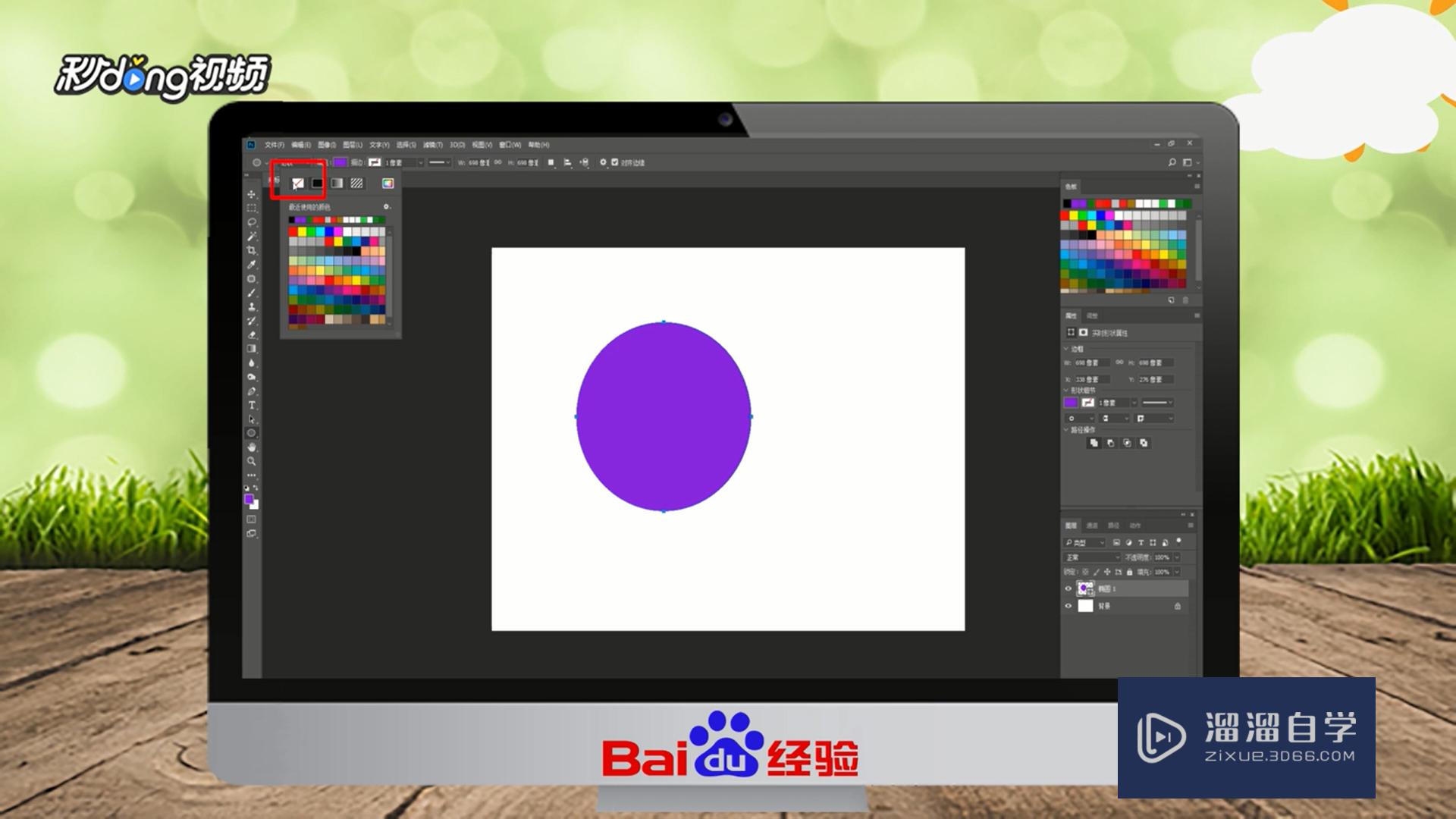Collapse the Bounding Box section in Properties

[x=1065, y=349]
